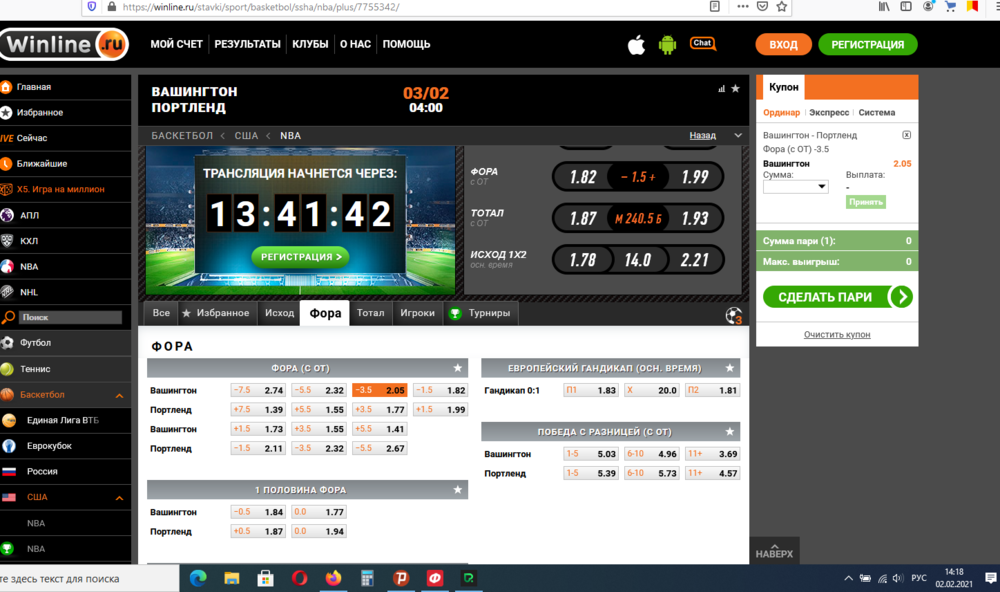Open Избранное star icon in sidebar

[6, 112]
